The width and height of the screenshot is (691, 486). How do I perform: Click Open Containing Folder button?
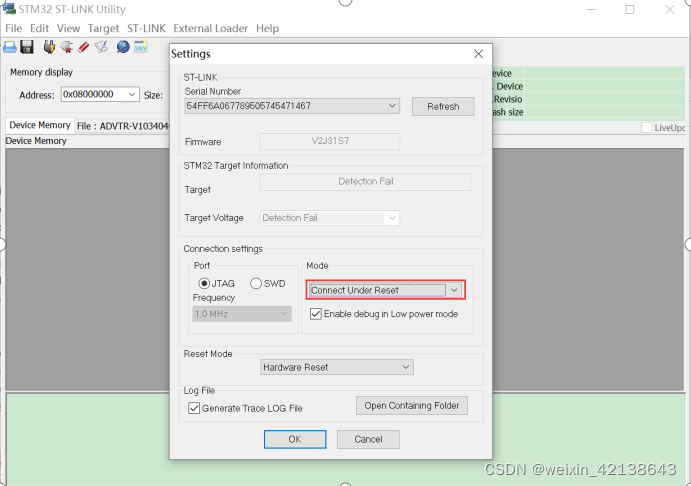click(x=412, y=405)
